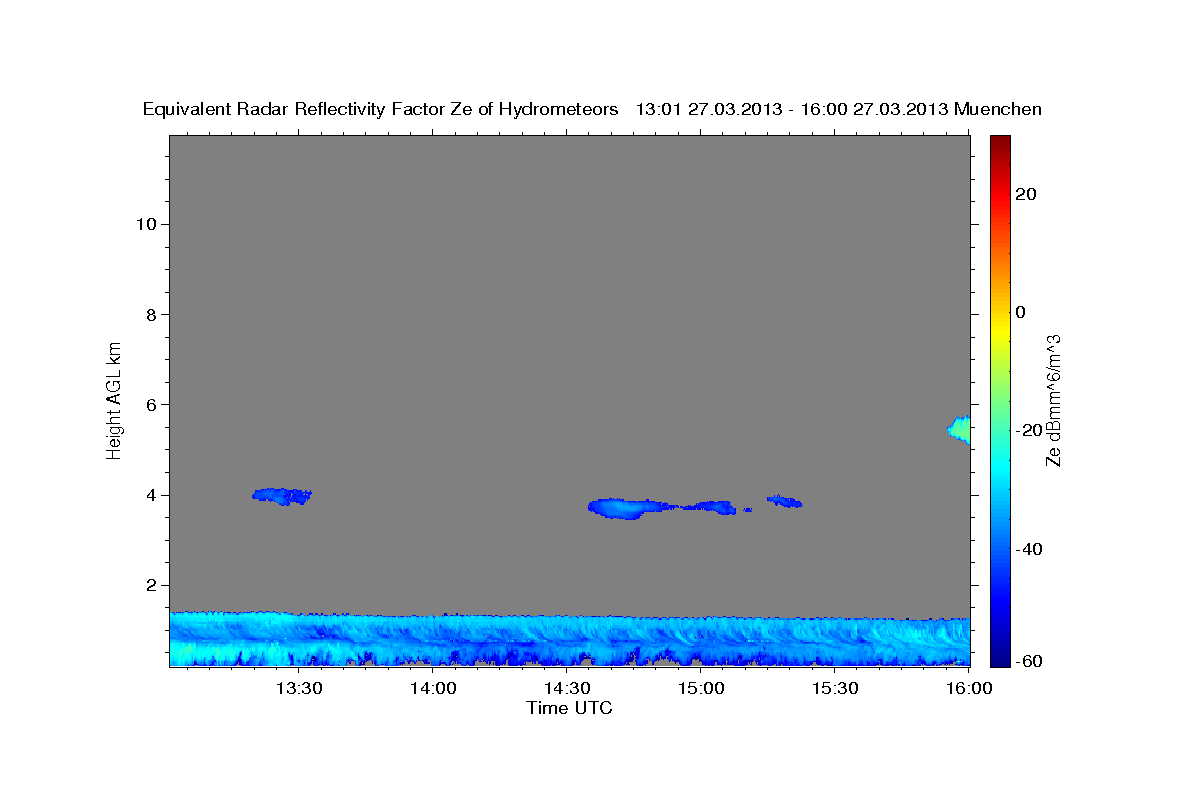The width and height of the screenshot is (1200, 800).
Task: Click the colorbar label '0'
Action: [x=1021, y=312]
